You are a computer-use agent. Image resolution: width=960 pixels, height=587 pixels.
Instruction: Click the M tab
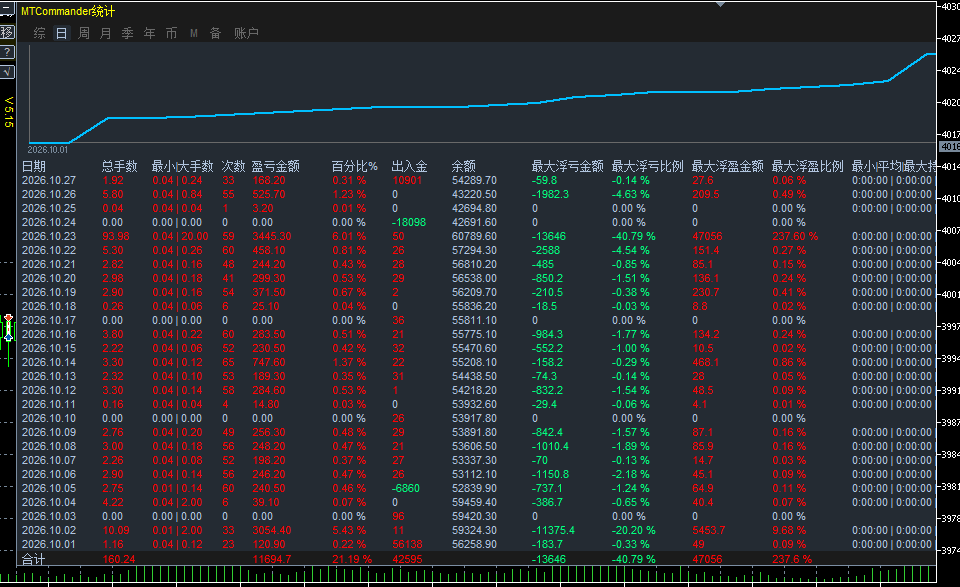coord(193,33)
